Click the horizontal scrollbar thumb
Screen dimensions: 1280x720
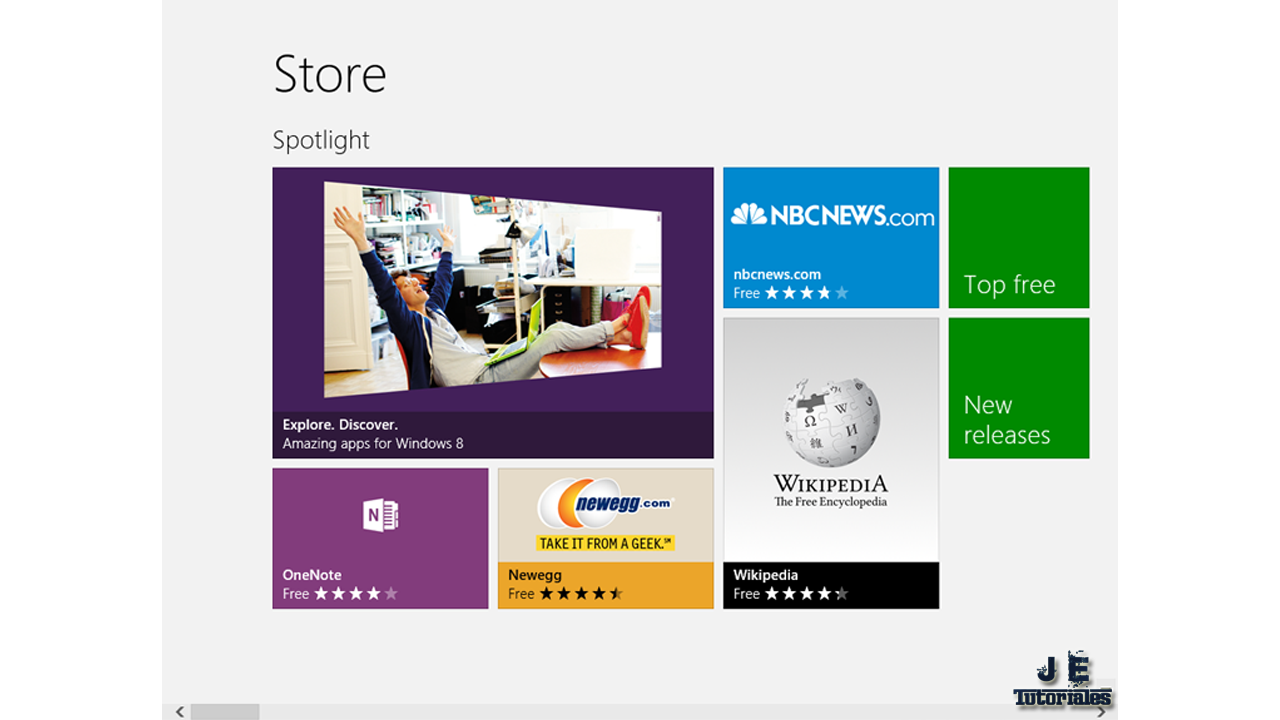pyautogui.click(x=225, y=712)
